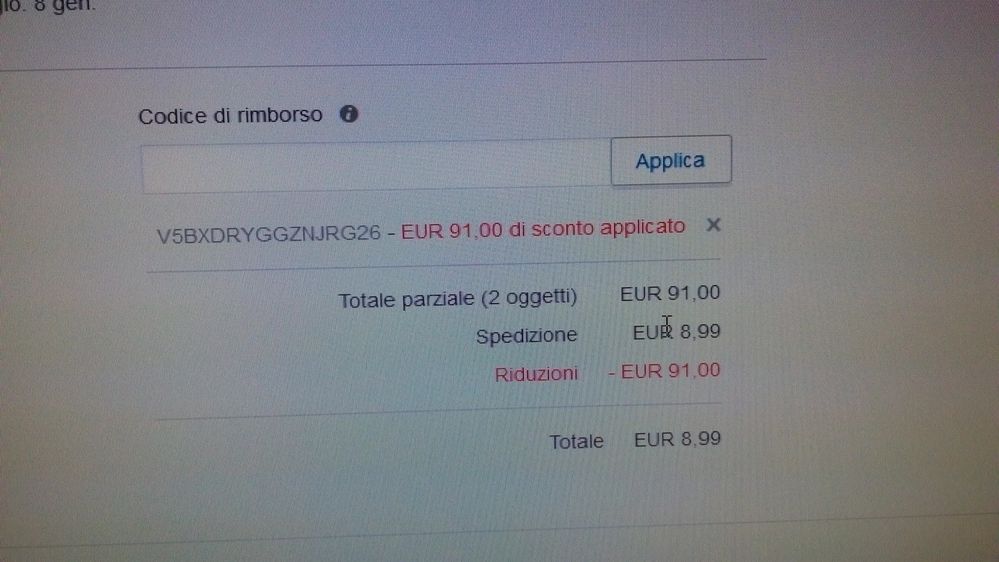Select the coupon code V5BXDRYGGZNJRG26 text
Screen dimensions: 999x562
click(268, 234)
